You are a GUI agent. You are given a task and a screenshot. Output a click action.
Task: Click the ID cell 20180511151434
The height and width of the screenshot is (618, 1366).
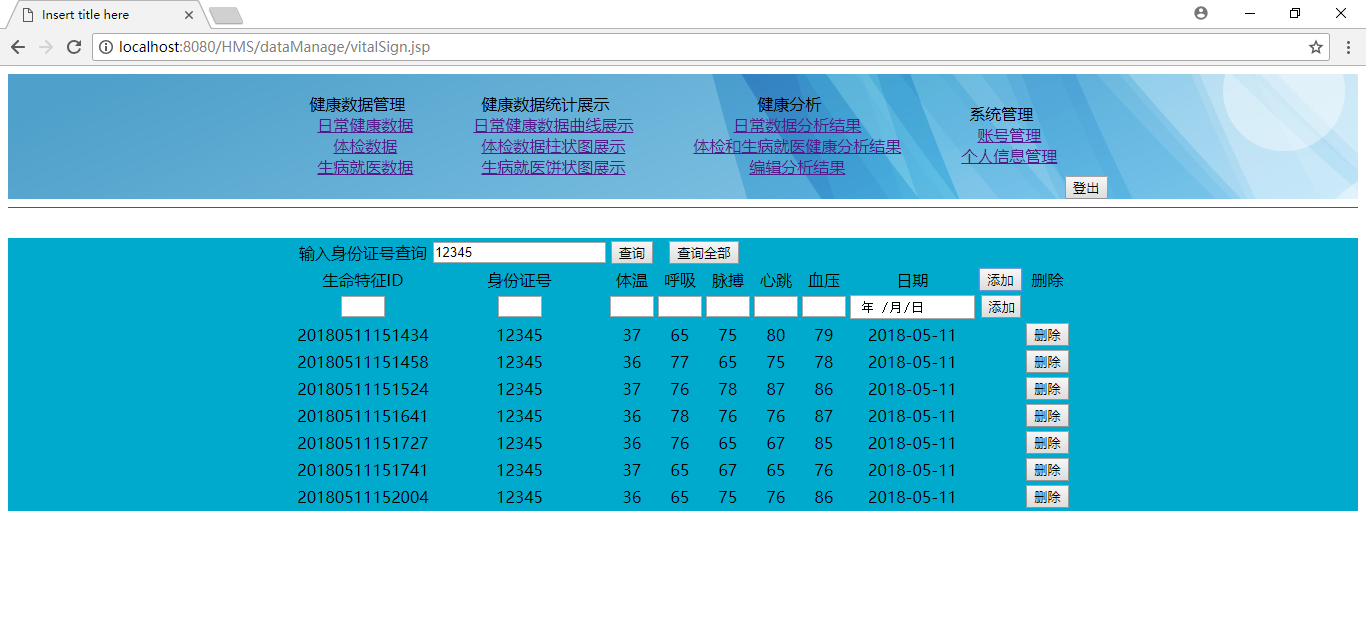pyautogui.click(x=363, y=335)
